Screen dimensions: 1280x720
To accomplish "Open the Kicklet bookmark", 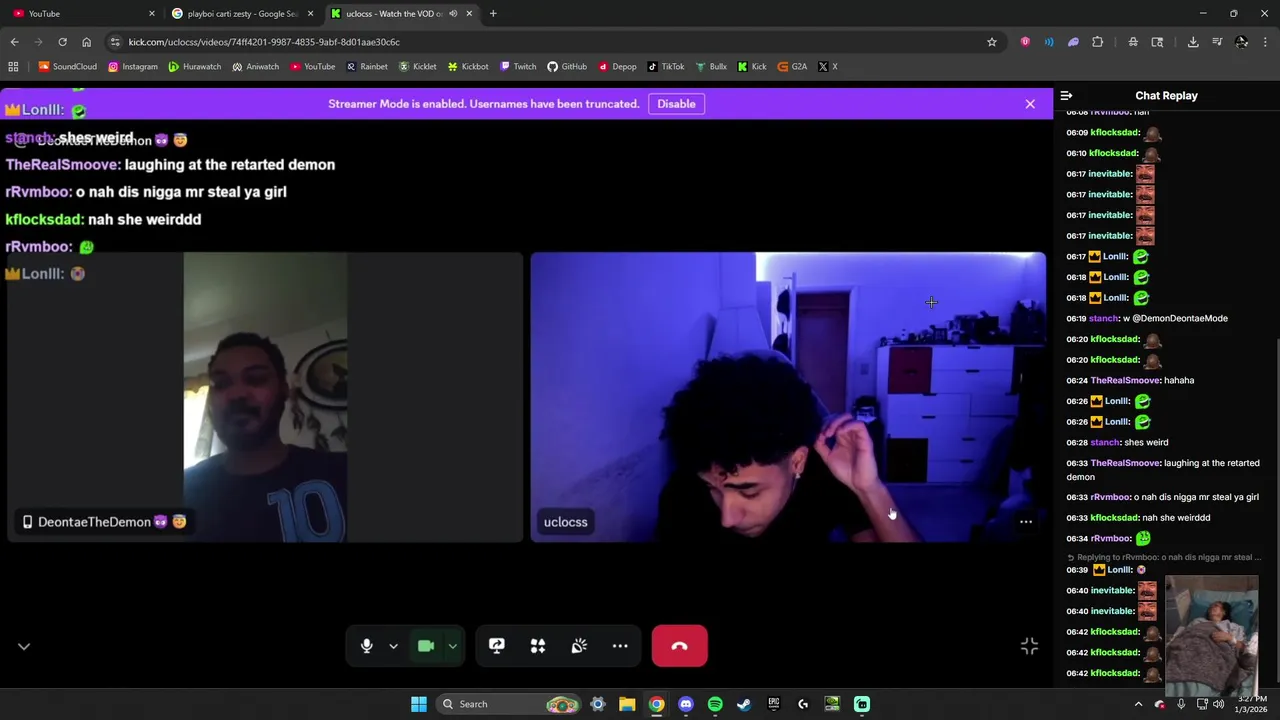I will [418, 67].
